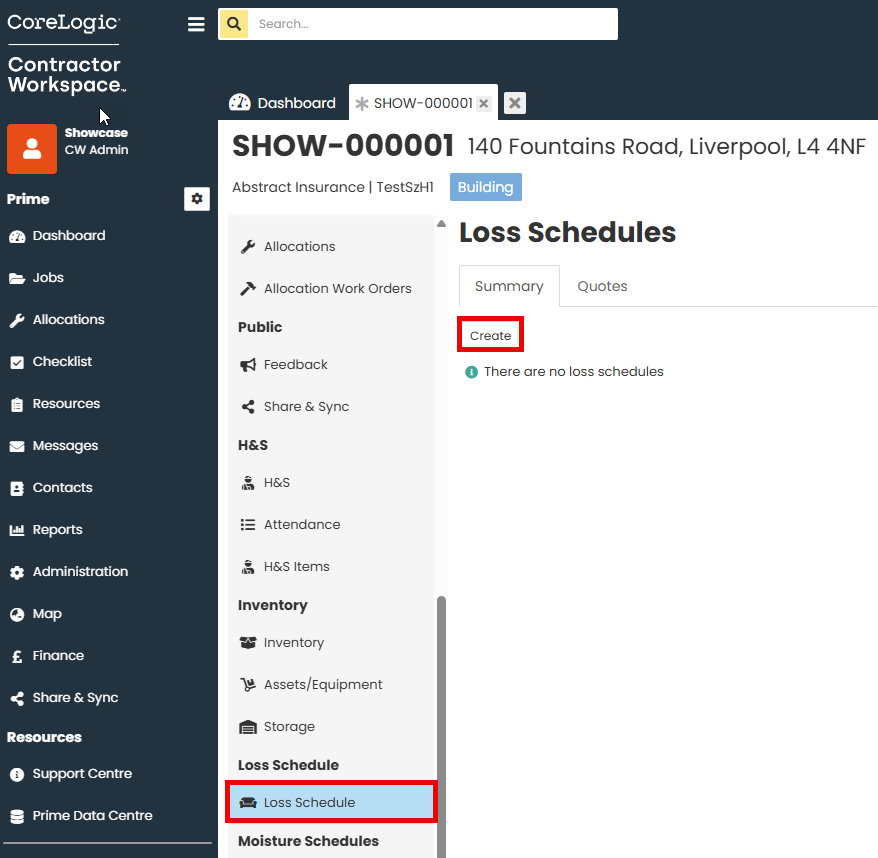Click the Contacts address book icon
Image resolution: width=878 pixels, height=858 pixels.
(17, 488)
